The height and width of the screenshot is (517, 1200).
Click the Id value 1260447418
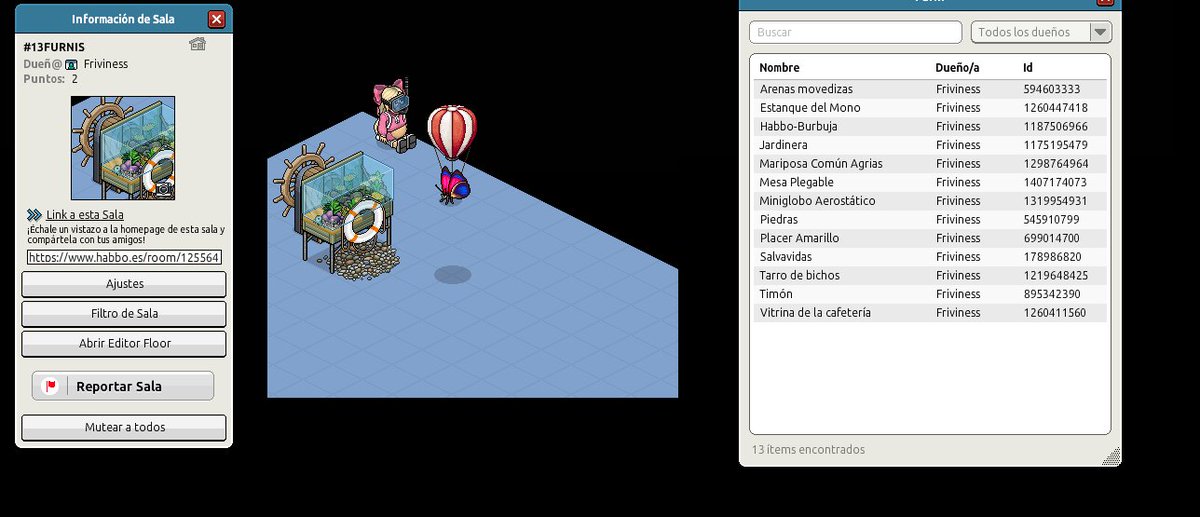tap(1054, 107)
